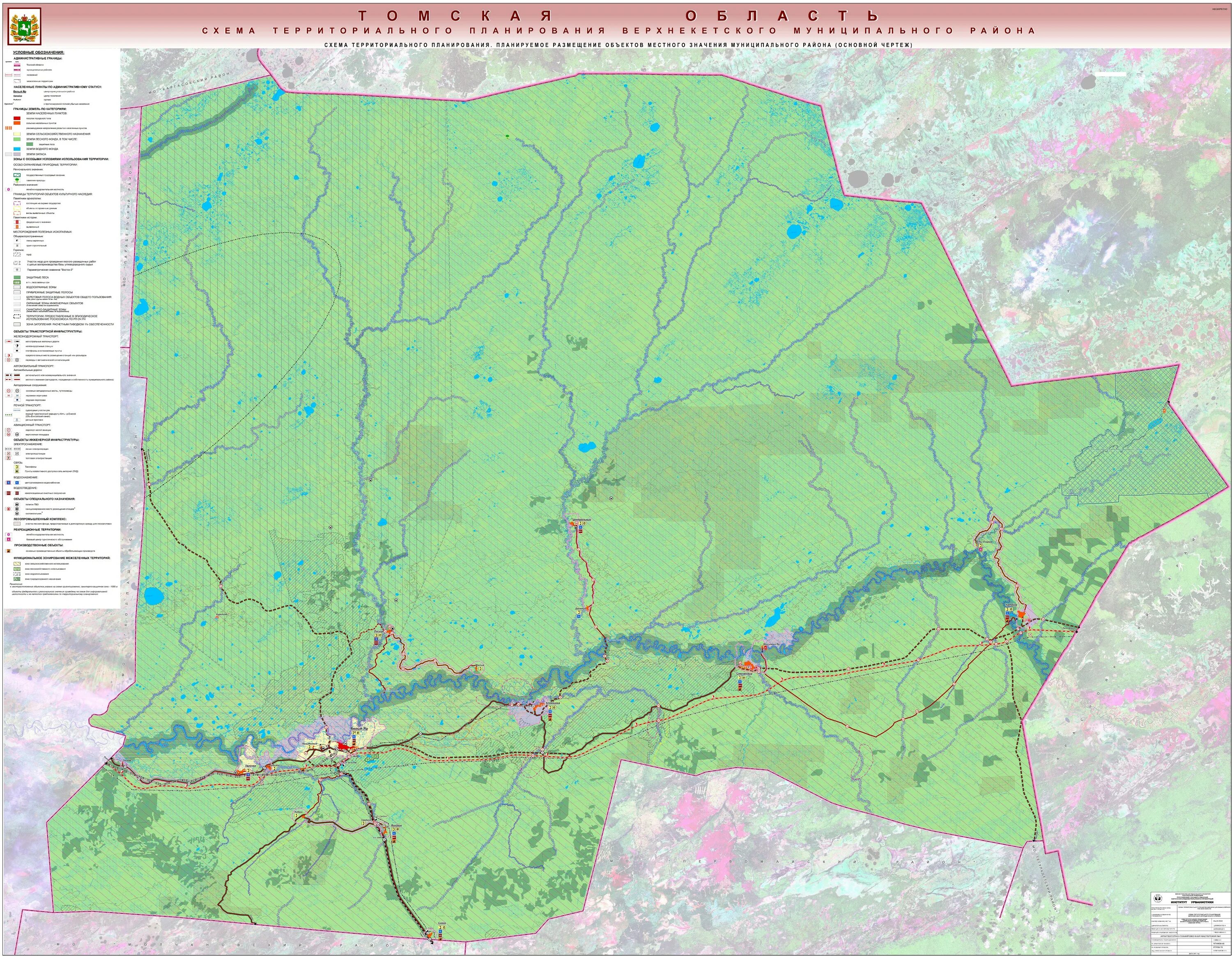Click the blue centralized water supply legend icon

[17, 483]
